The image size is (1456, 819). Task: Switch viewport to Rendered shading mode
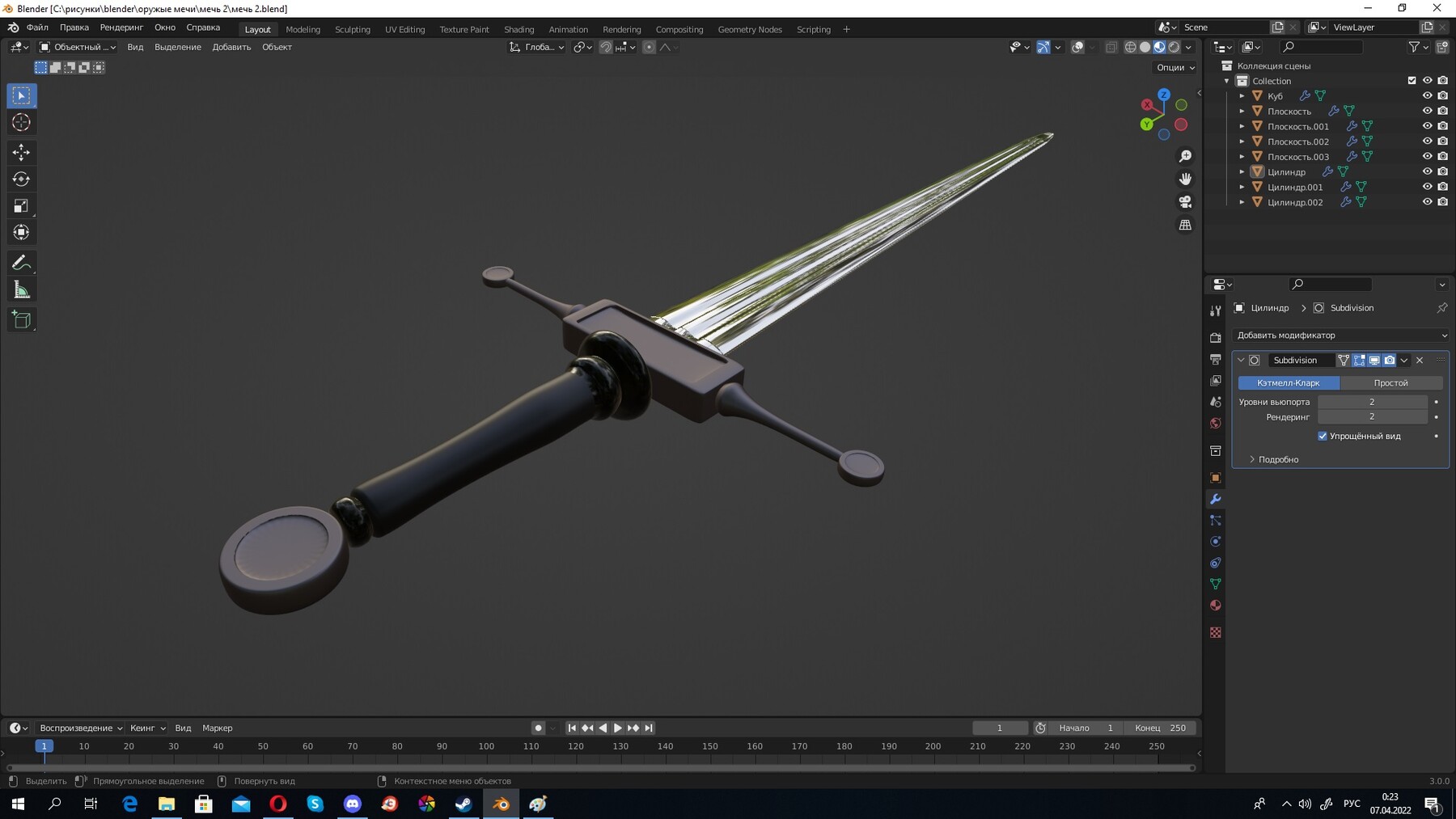[1173, 47]
